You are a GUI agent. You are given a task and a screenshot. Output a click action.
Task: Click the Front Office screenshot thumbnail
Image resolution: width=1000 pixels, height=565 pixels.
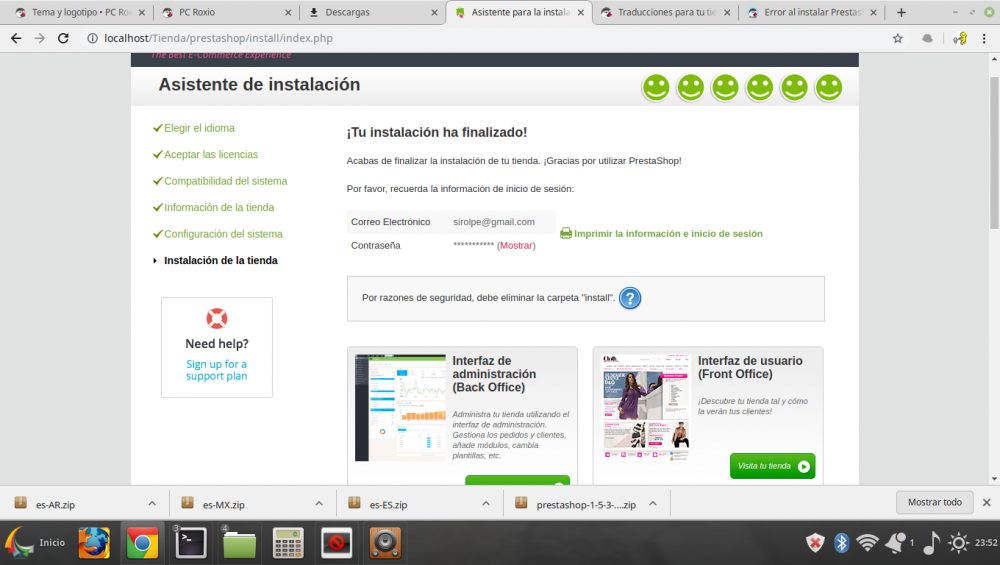(645, 408)
